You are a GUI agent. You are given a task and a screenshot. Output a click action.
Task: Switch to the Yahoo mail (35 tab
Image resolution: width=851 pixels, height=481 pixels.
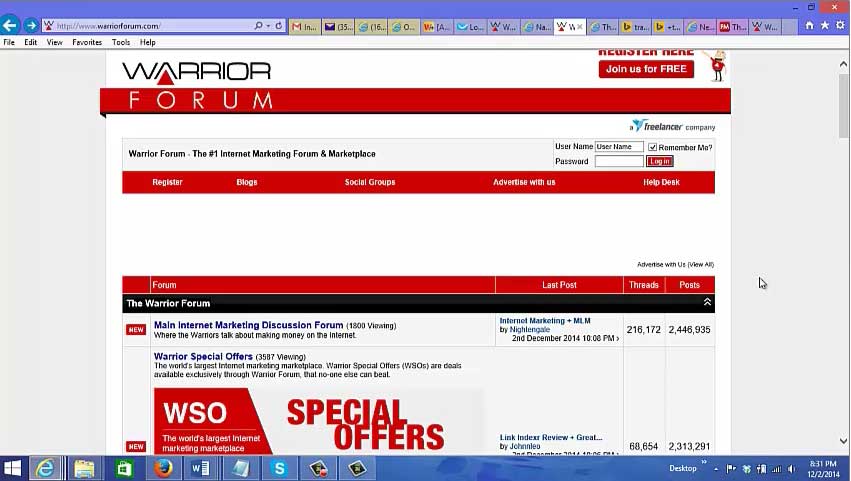[x=338, y=26]
